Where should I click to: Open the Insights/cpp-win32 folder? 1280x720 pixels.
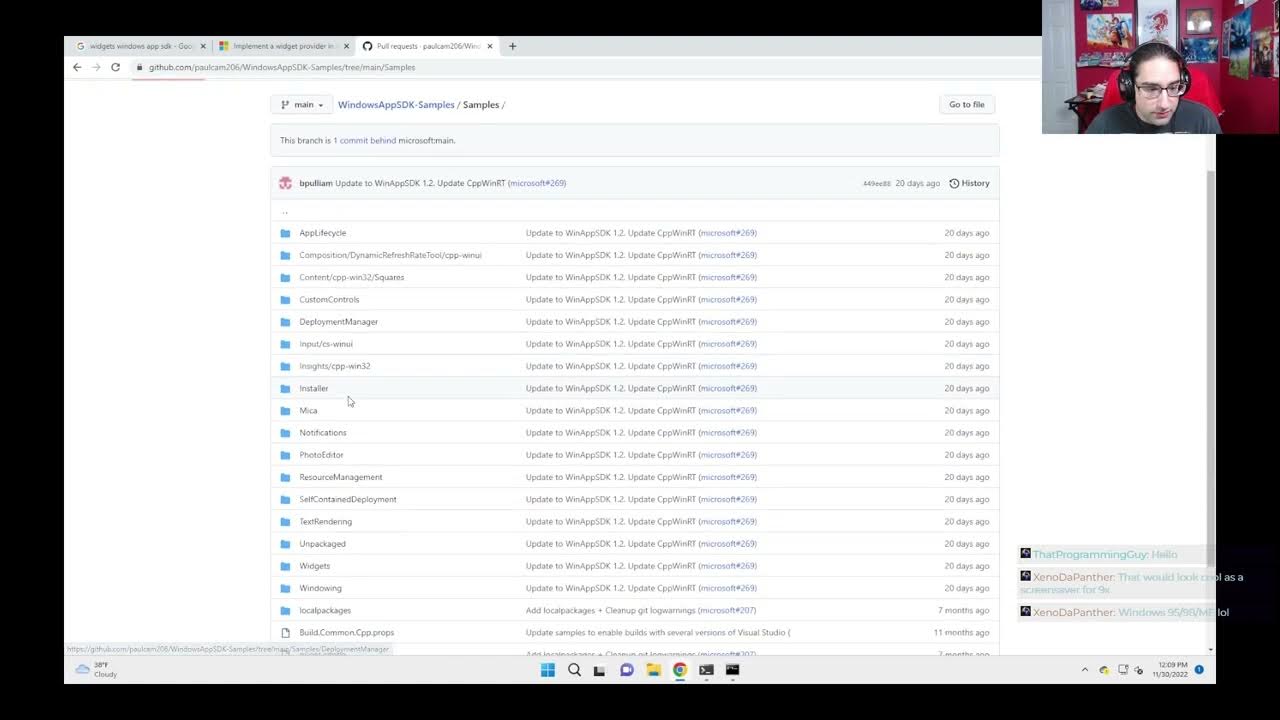pos(335,366)
